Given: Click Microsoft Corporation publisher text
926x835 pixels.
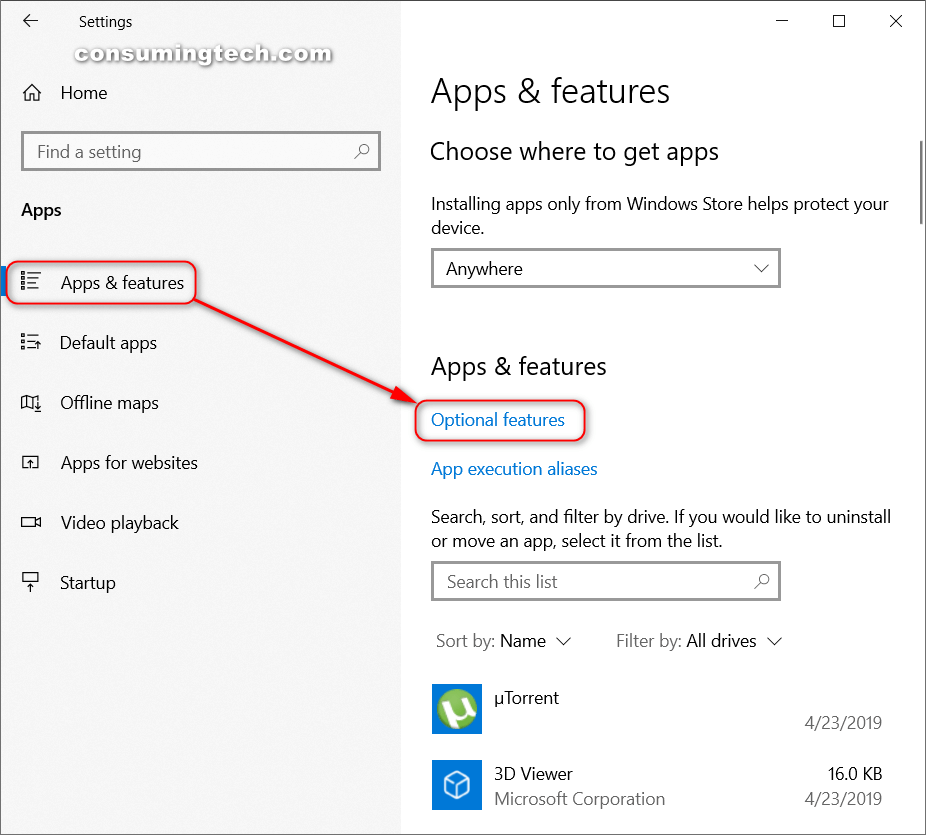Looking at the screenshot, I should 579,799.
